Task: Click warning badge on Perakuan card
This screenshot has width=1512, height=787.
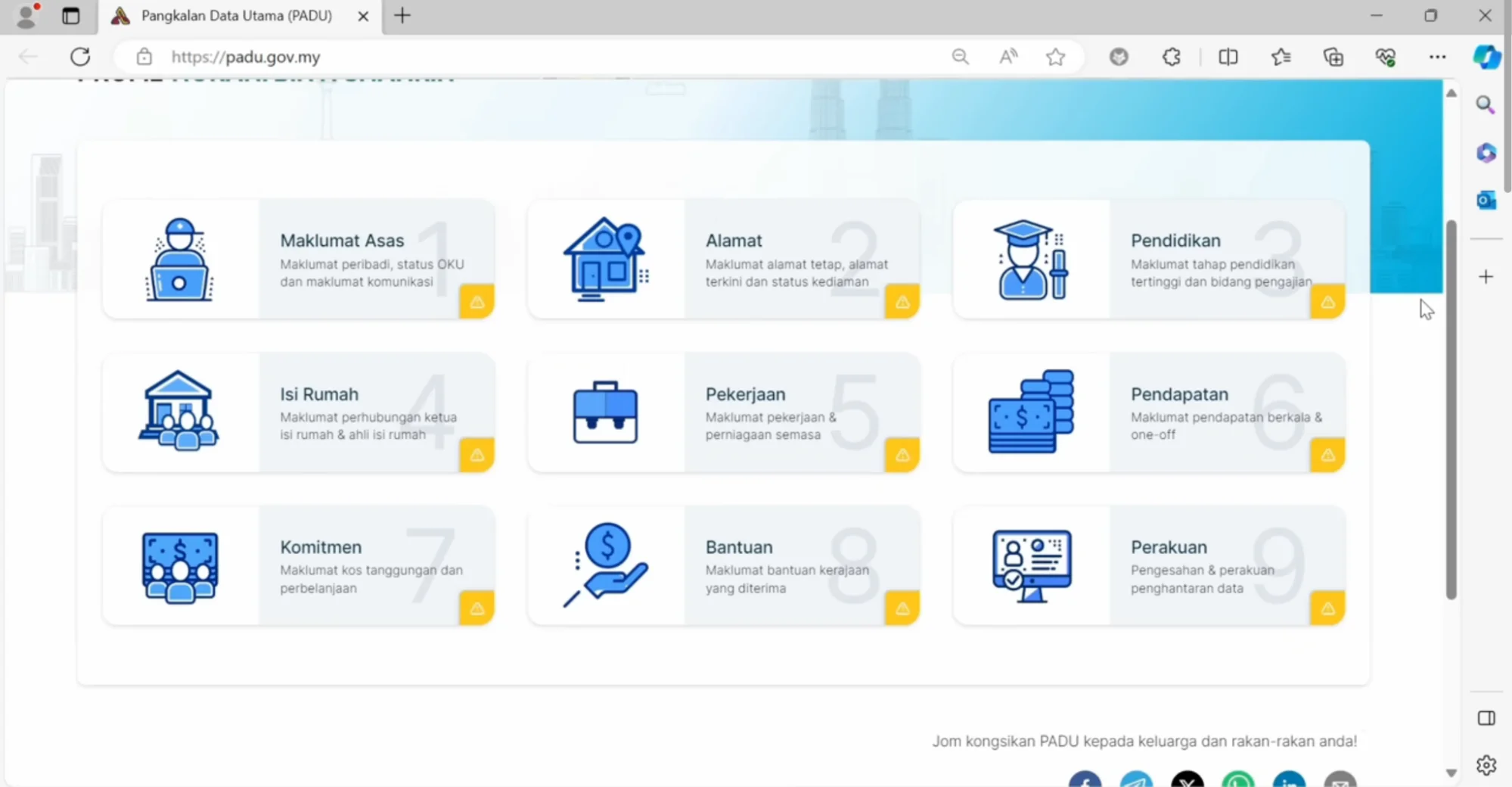Action: pyautogui.click(x=1327, y=608)
